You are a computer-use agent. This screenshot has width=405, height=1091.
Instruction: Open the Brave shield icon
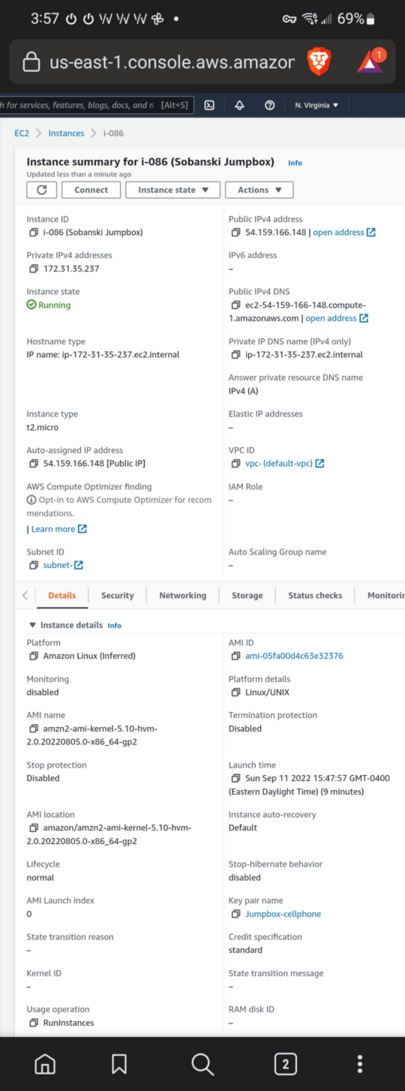319,63
